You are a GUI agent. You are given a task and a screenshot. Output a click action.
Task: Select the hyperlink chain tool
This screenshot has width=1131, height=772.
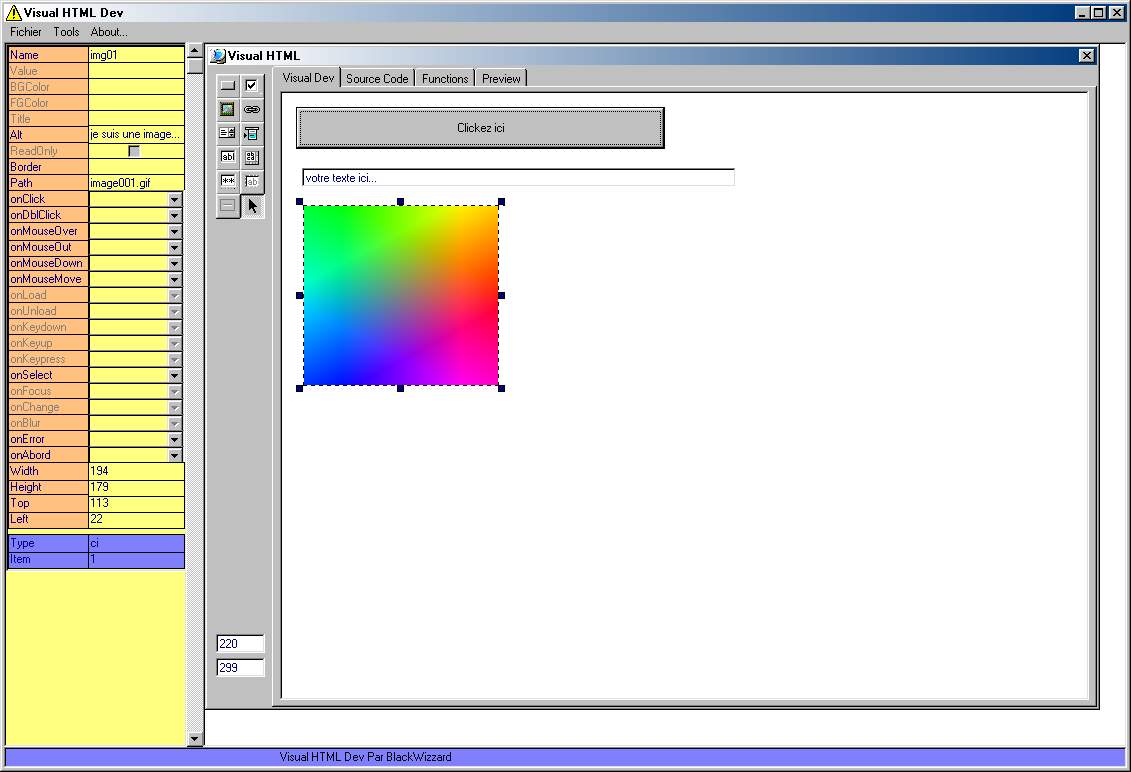coord(252,110)
